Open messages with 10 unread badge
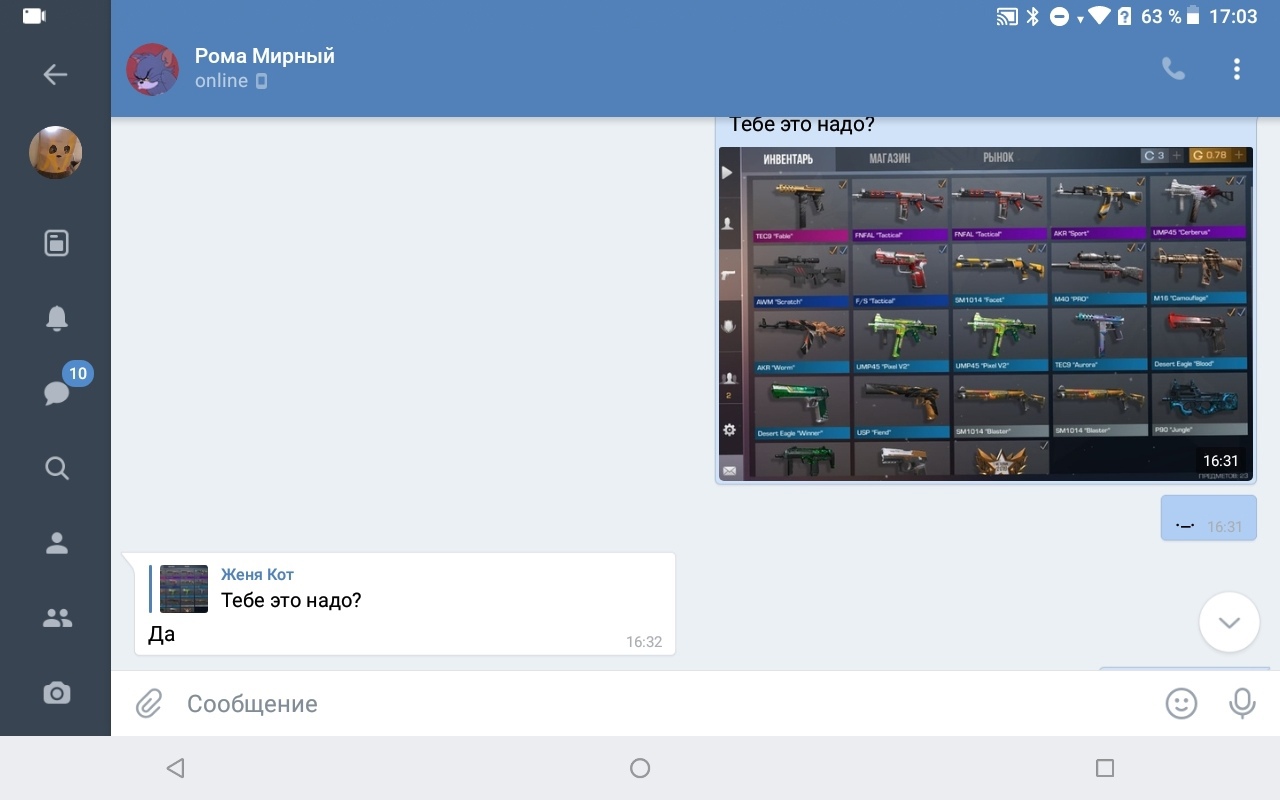 [57, 392]
